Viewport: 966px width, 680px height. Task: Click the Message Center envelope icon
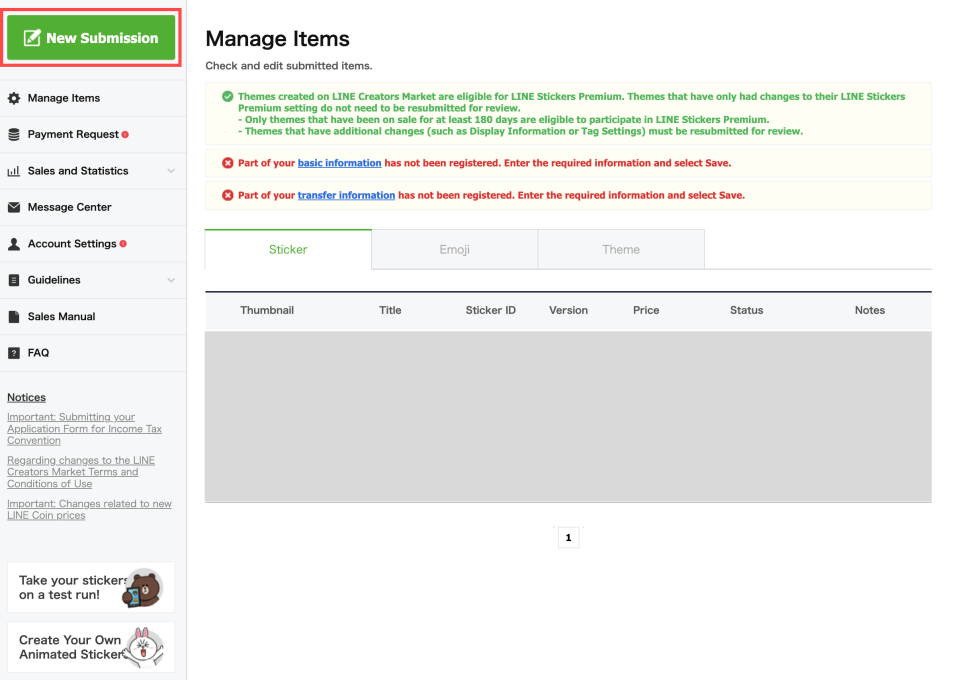pyautogui.click(x=14, y=207)
